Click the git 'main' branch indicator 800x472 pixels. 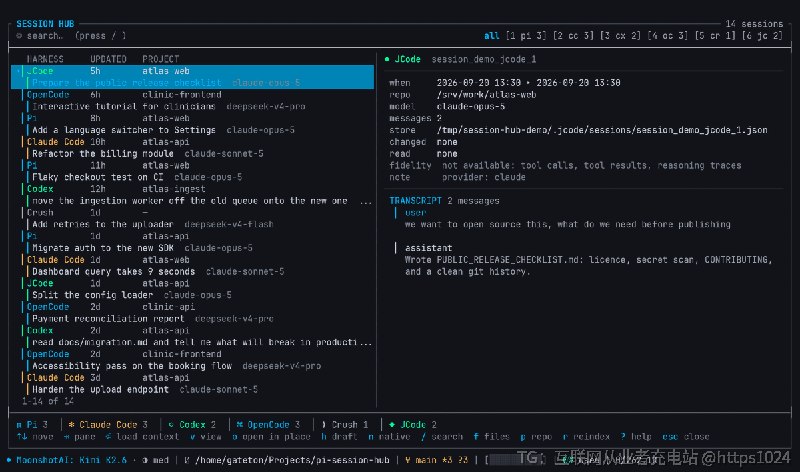422,460
